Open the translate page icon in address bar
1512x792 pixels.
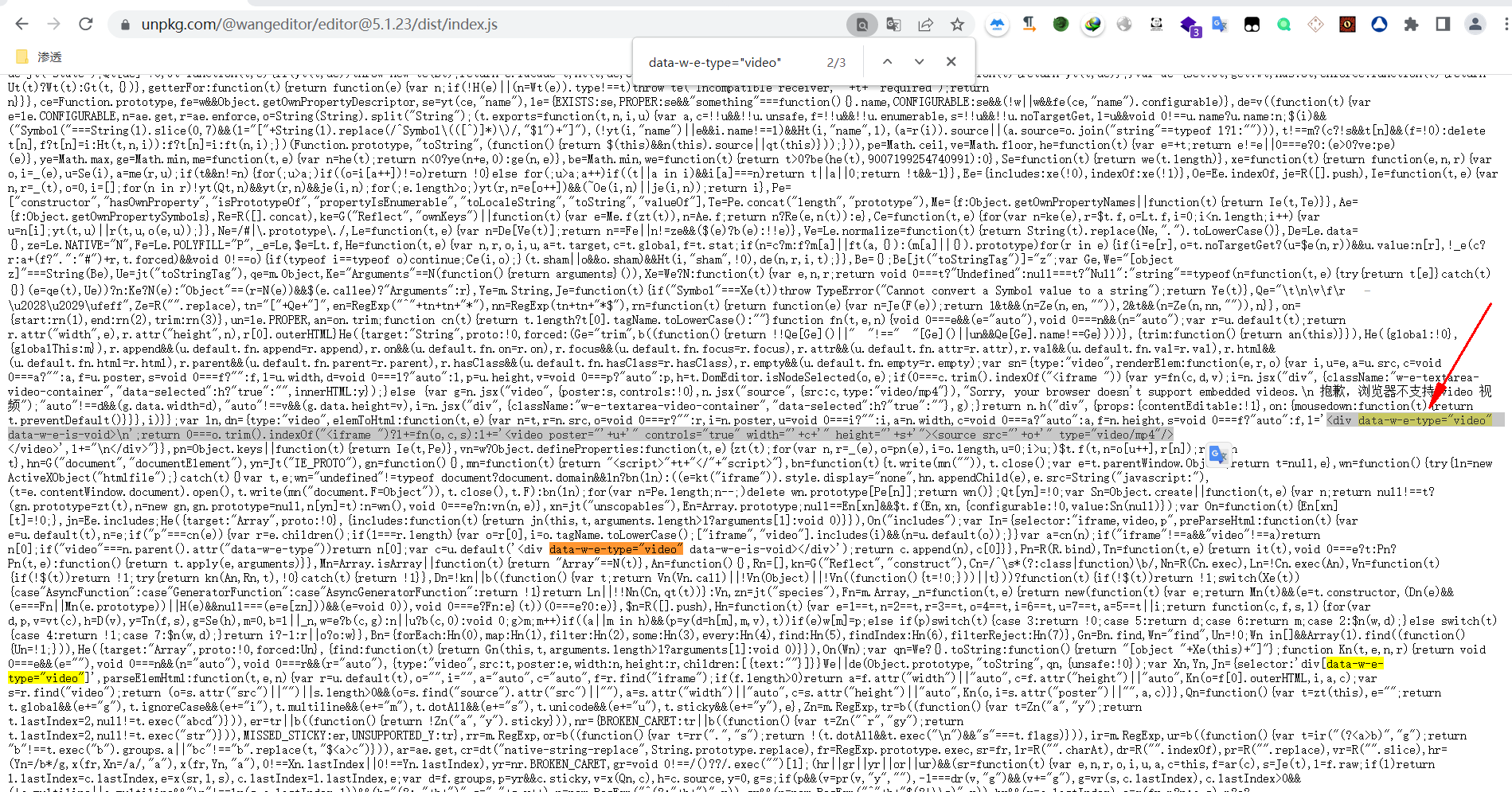893,25
